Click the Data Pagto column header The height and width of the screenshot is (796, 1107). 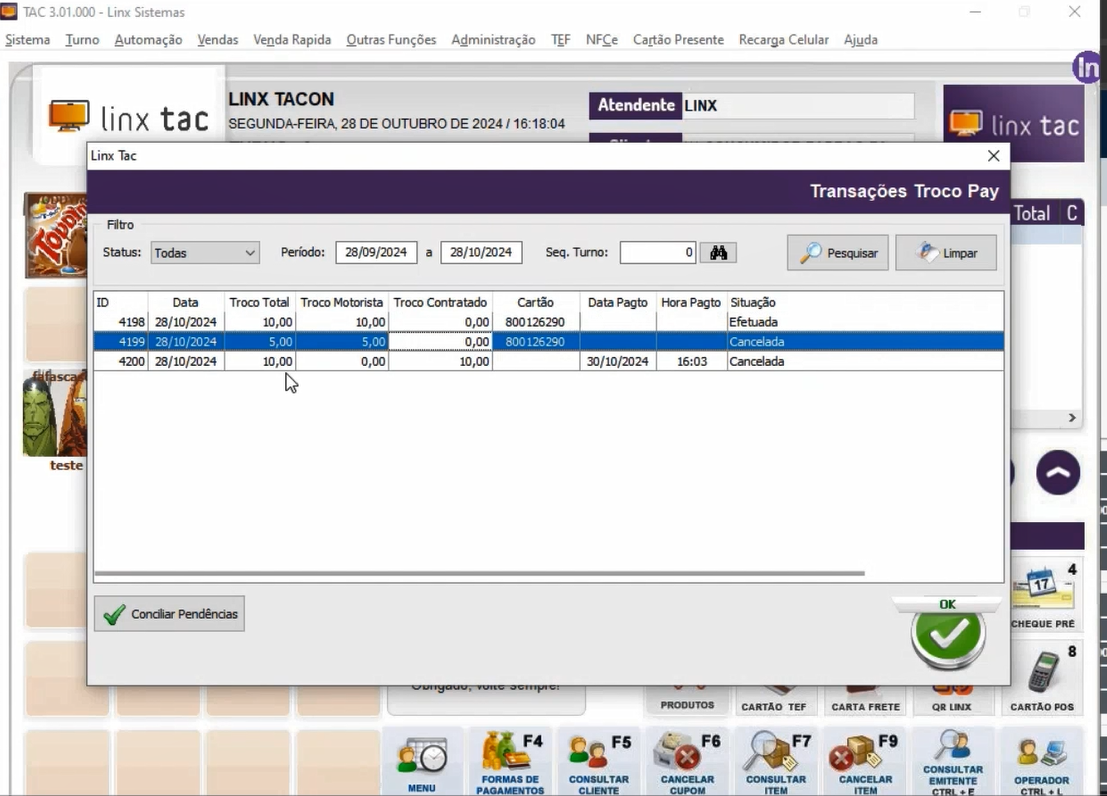pos(618,302)
